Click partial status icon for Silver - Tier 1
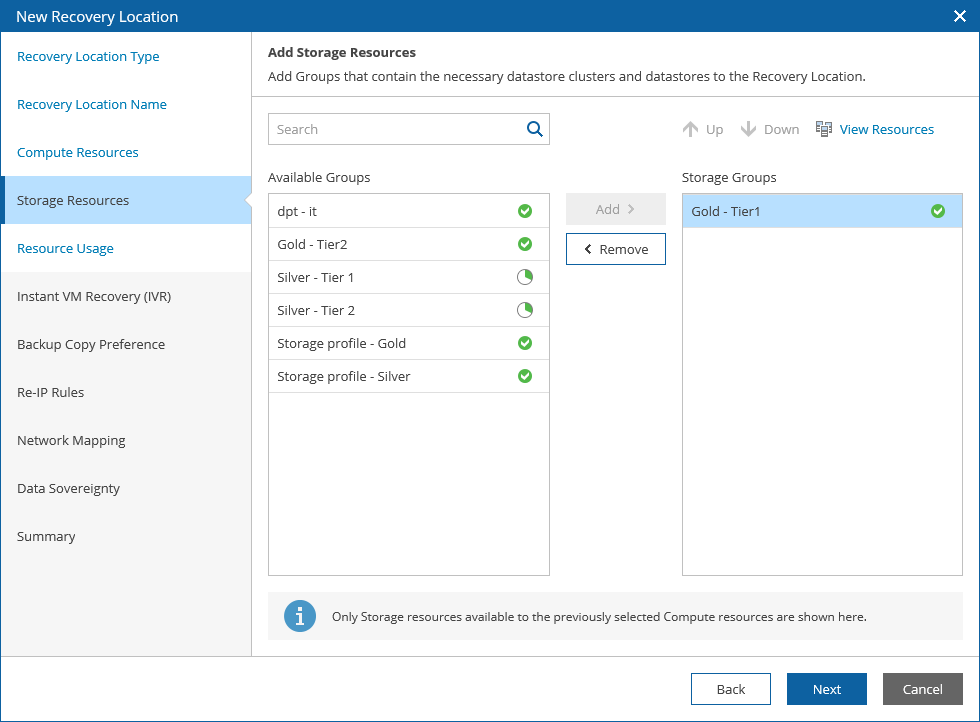This screenshot has width=980, height=722. click(x=525, y=277)
